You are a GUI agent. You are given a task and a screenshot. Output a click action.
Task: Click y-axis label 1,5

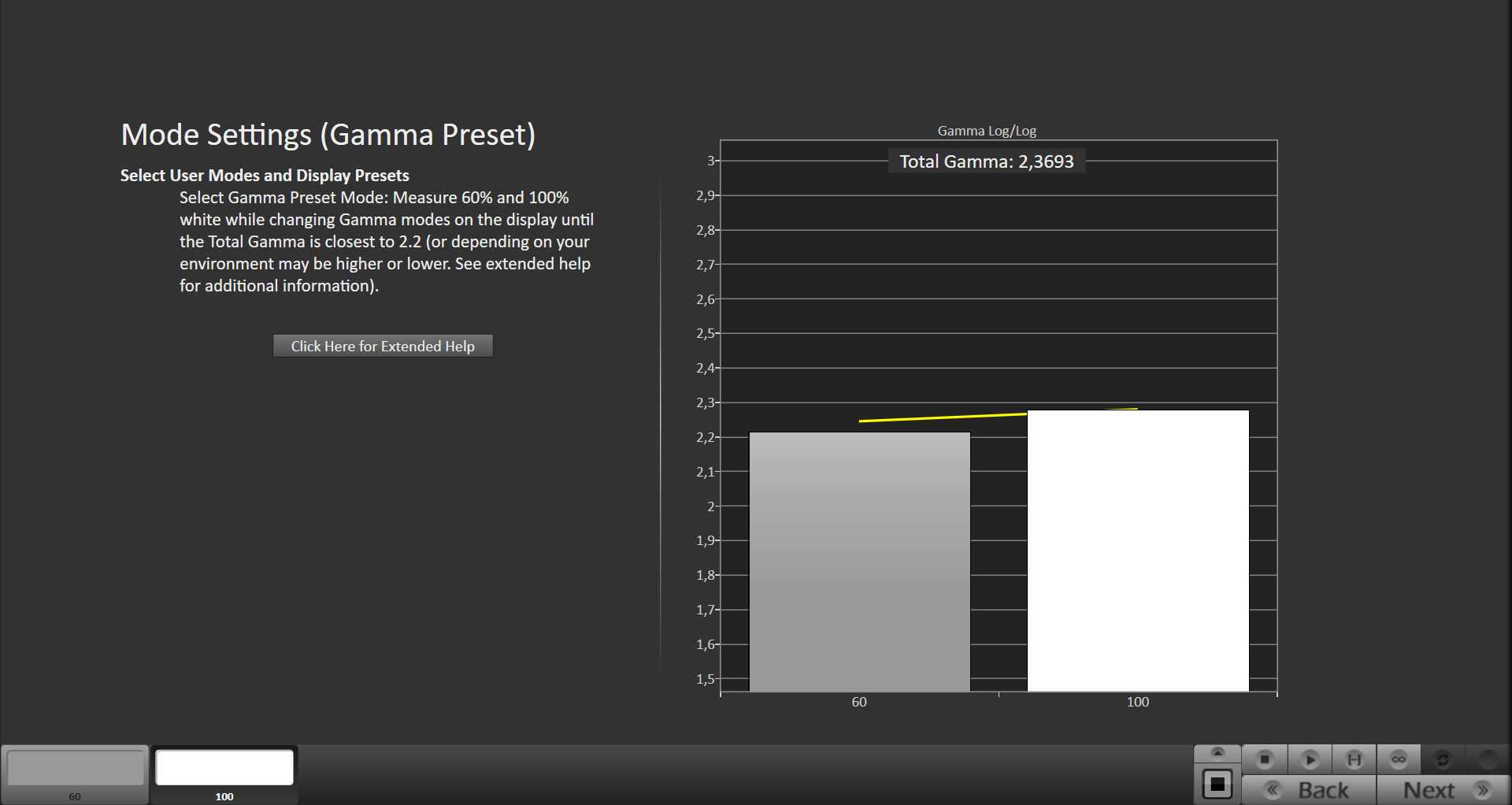tap(705, 679)
